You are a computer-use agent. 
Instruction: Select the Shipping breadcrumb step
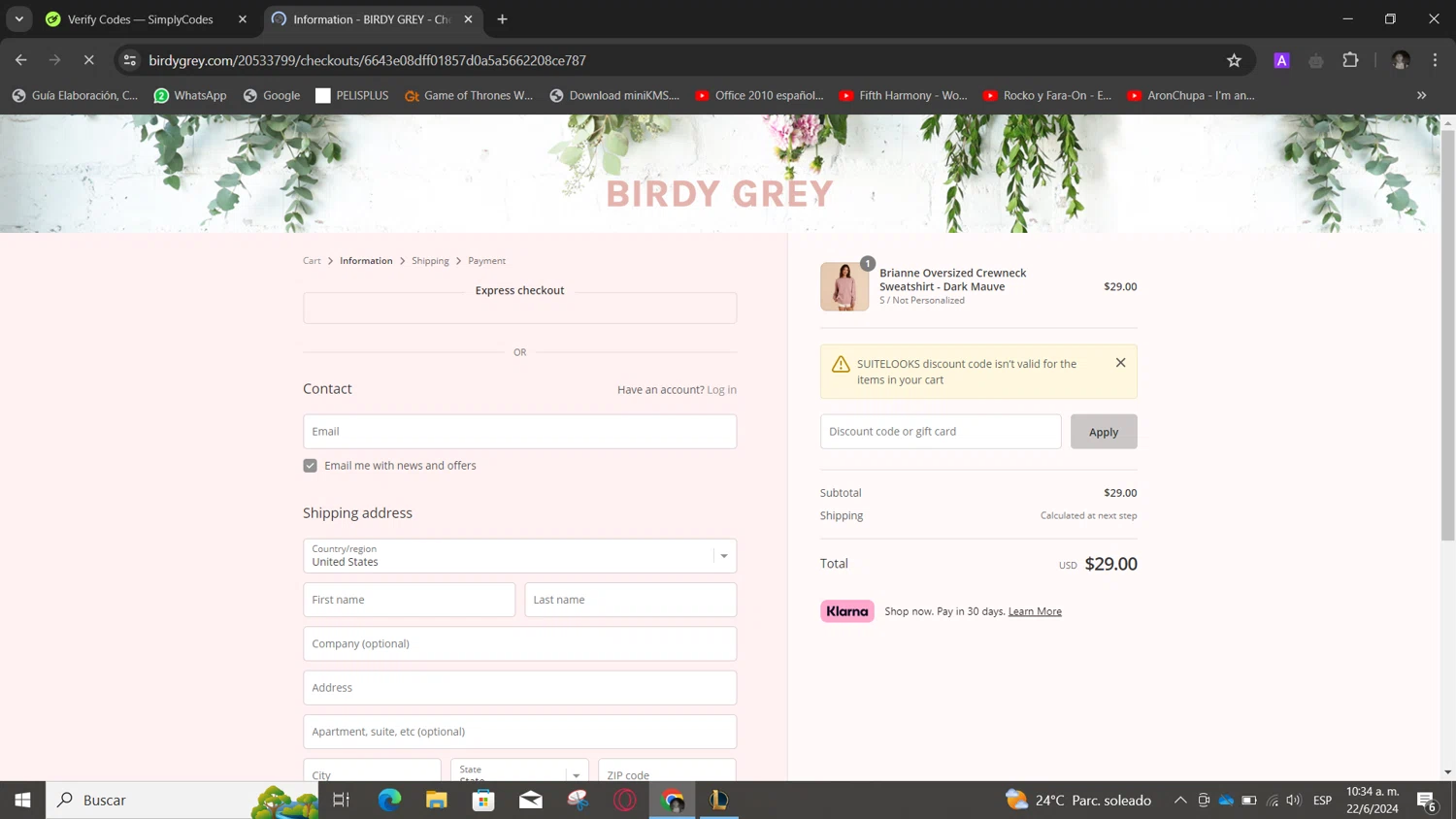coord(430,261)
